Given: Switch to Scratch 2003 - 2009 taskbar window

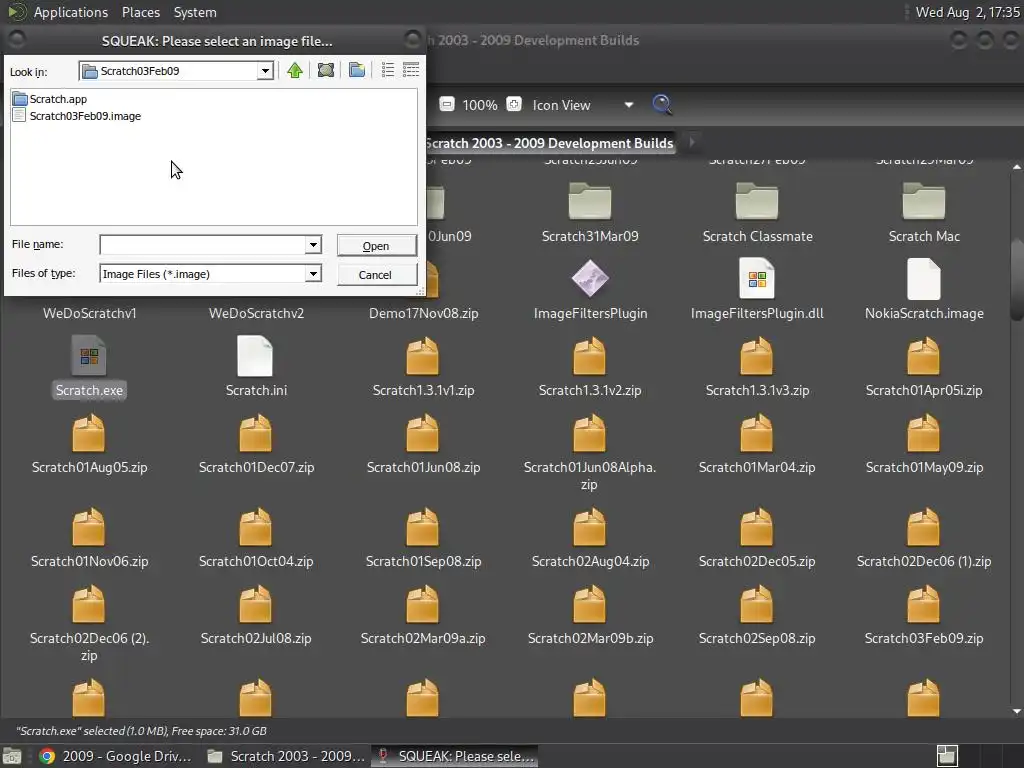Looking at the screenshot, I should click(286, 756).
